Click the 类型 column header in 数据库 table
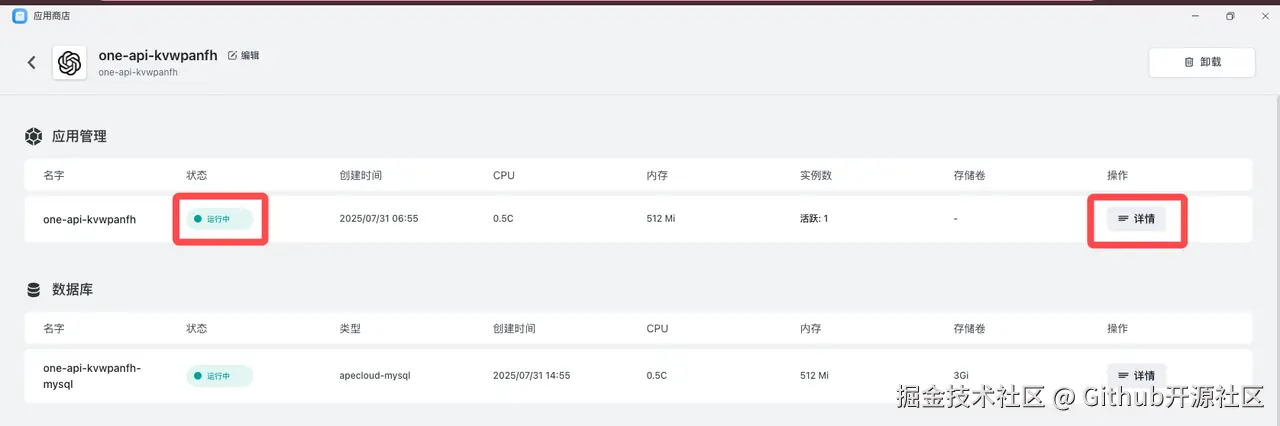 [x=350, y=329]
